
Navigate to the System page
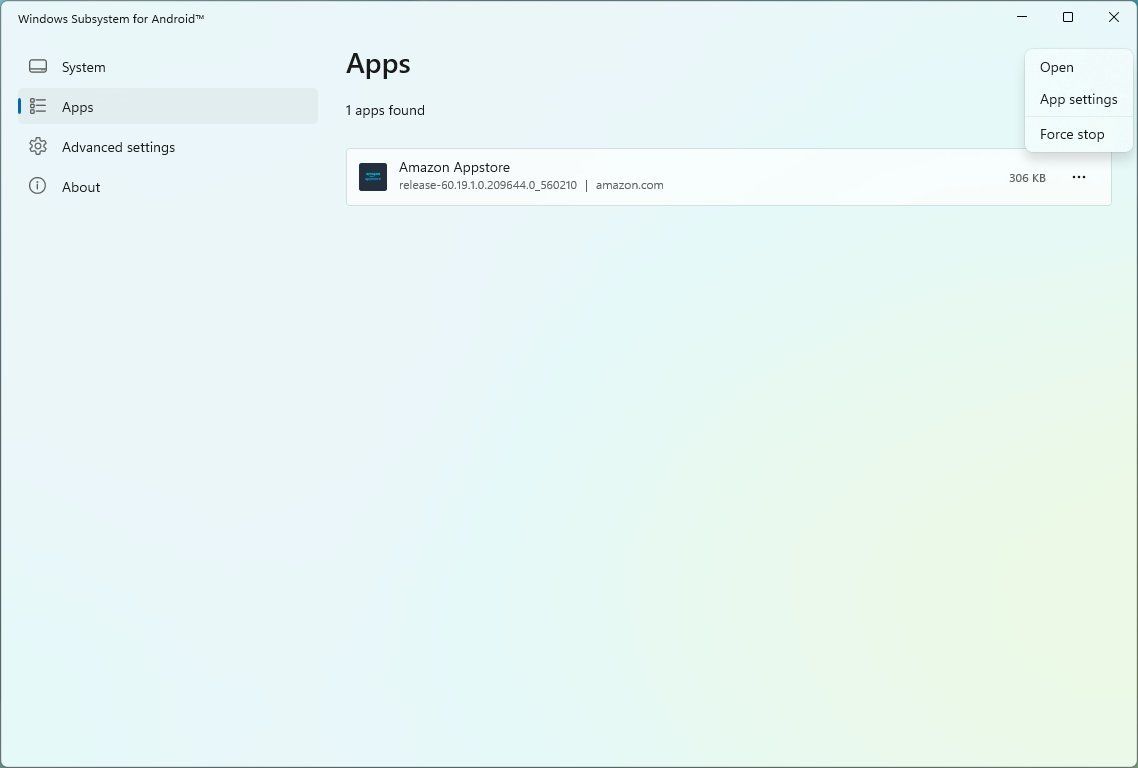pos(83,66)
